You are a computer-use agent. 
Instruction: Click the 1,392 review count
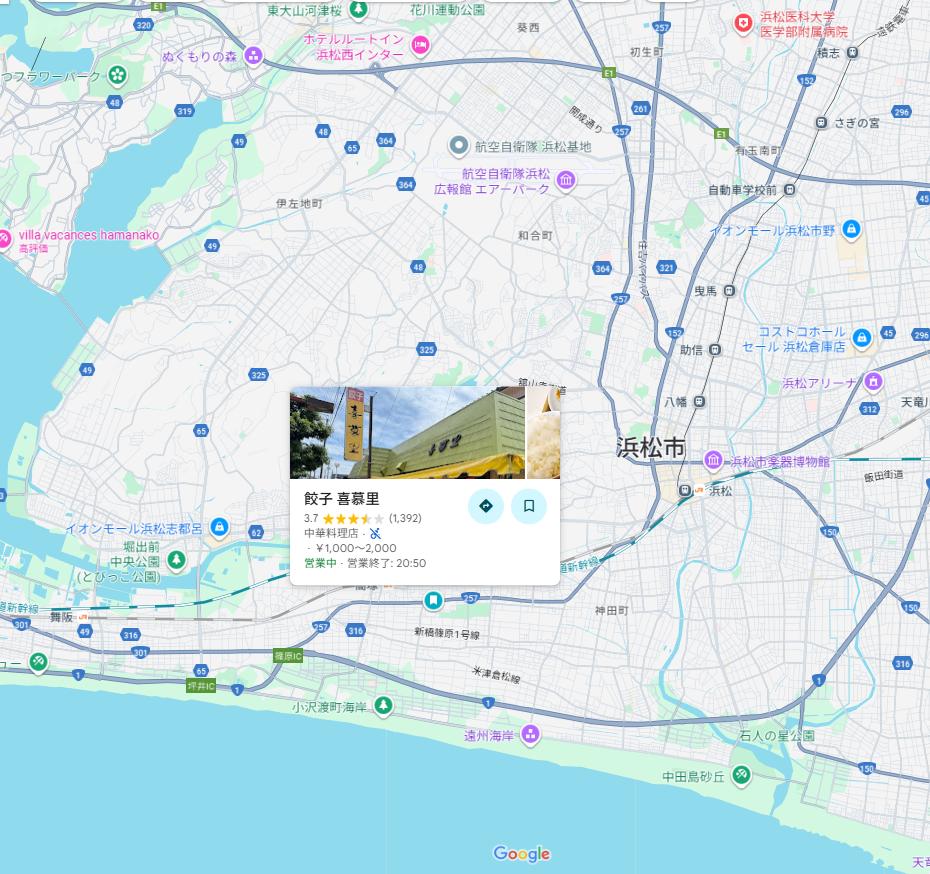[405, 518]
